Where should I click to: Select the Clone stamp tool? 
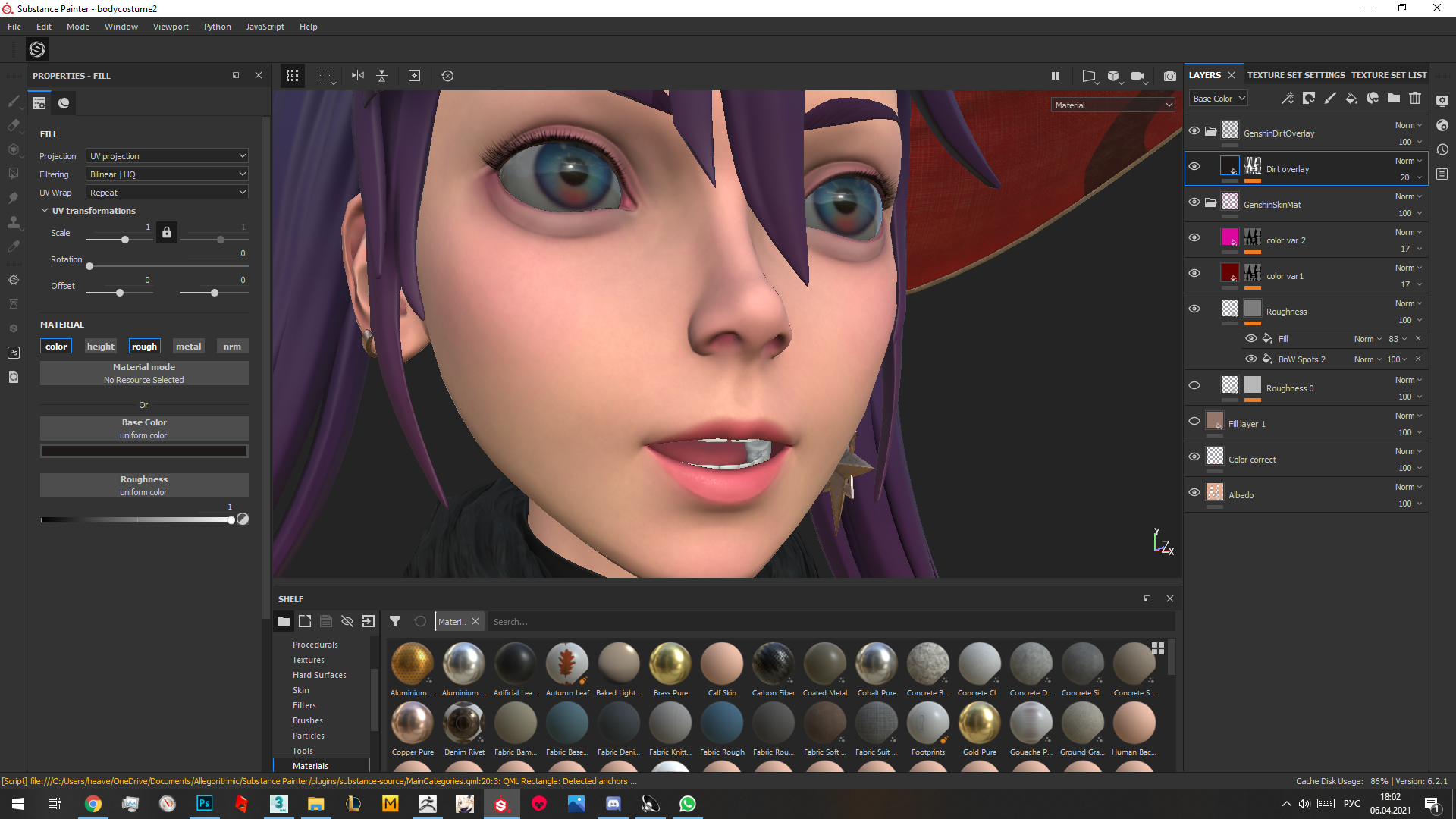click(14, 222)
